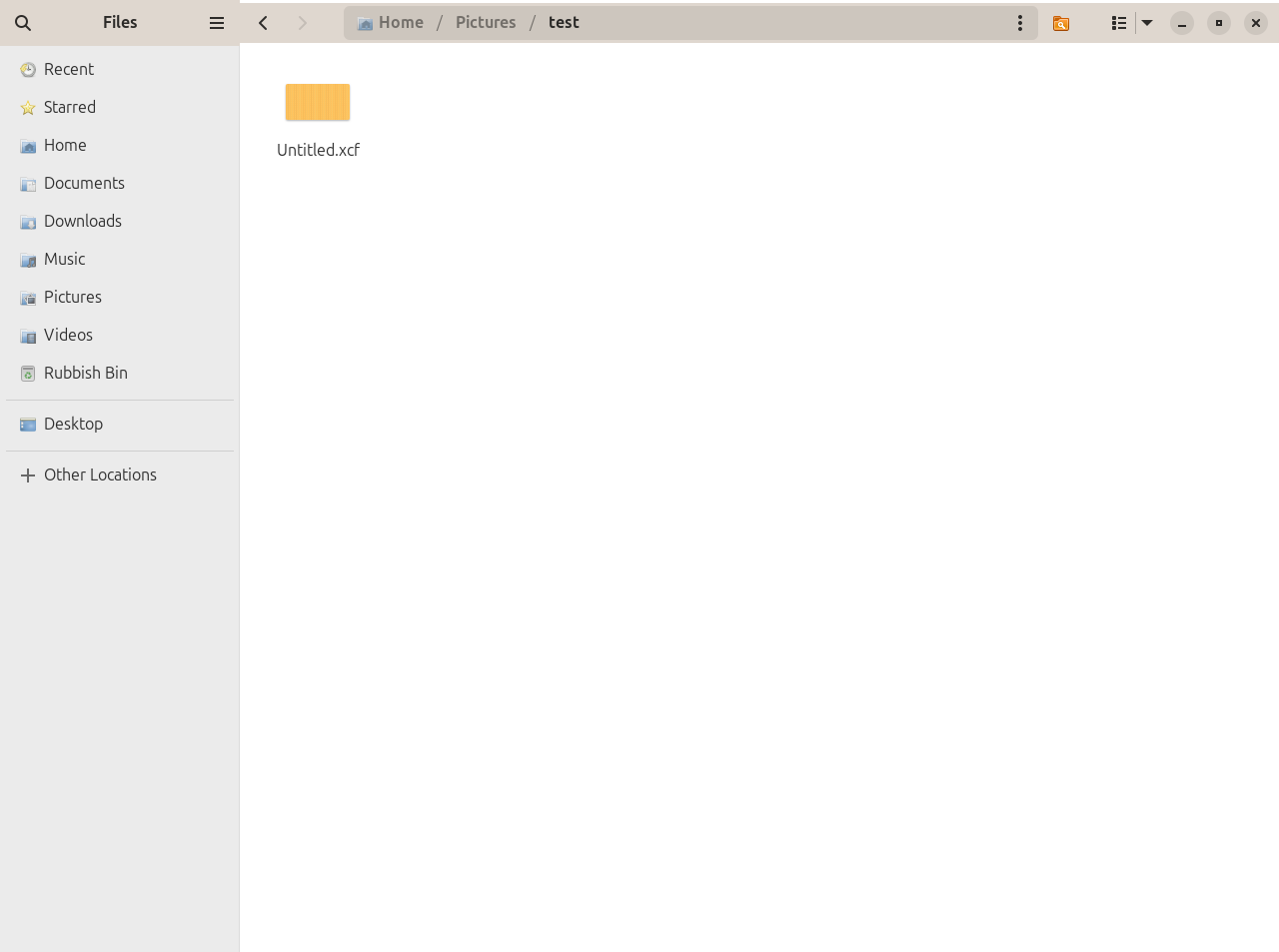Image resolution: width=1279 pixels, height=952 pixels.
Task: Select the Untitled.xcf file thumbnail
Action: tap(318, 102)
